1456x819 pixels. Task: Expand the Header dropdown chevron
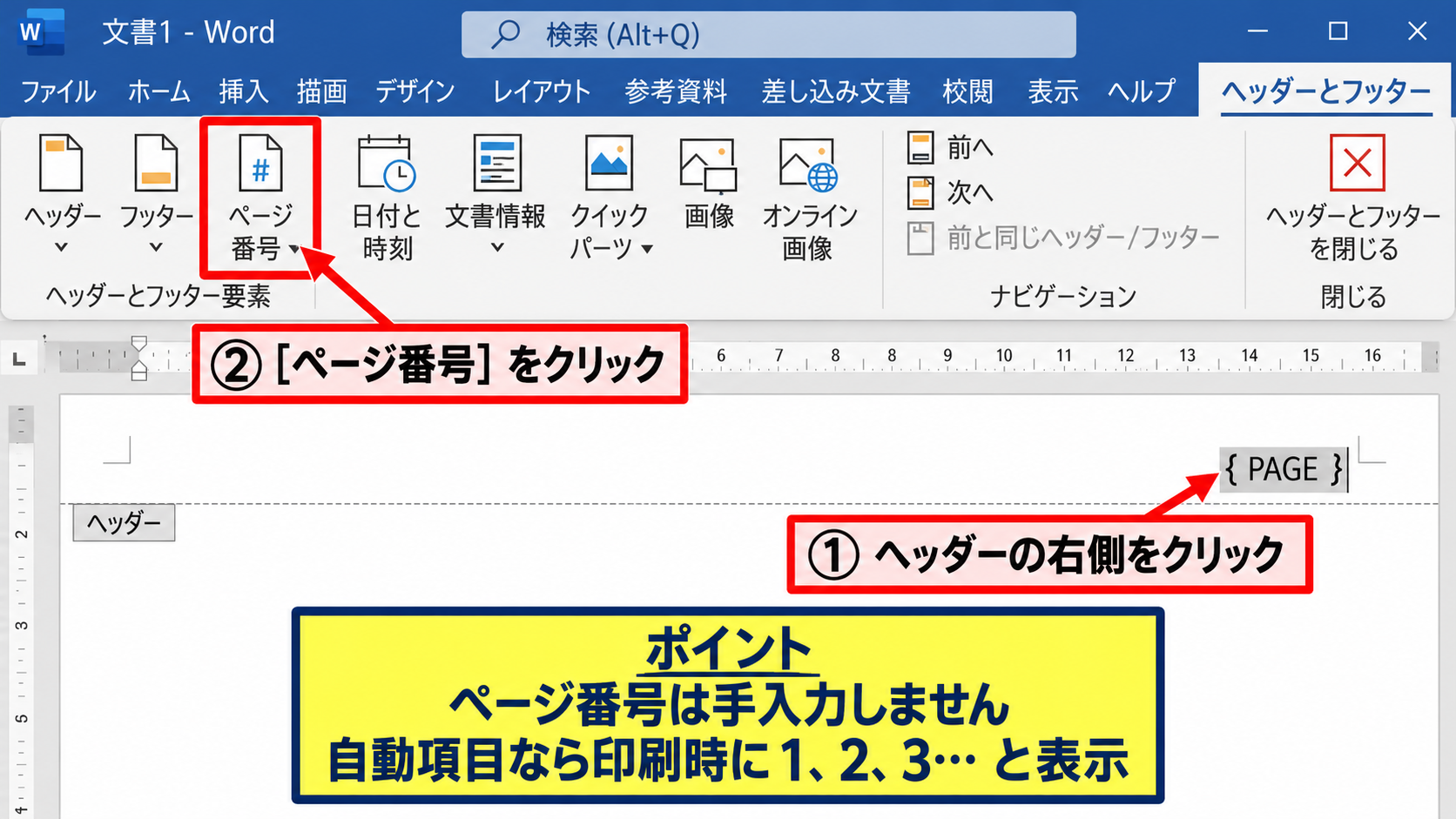point(61,247)
